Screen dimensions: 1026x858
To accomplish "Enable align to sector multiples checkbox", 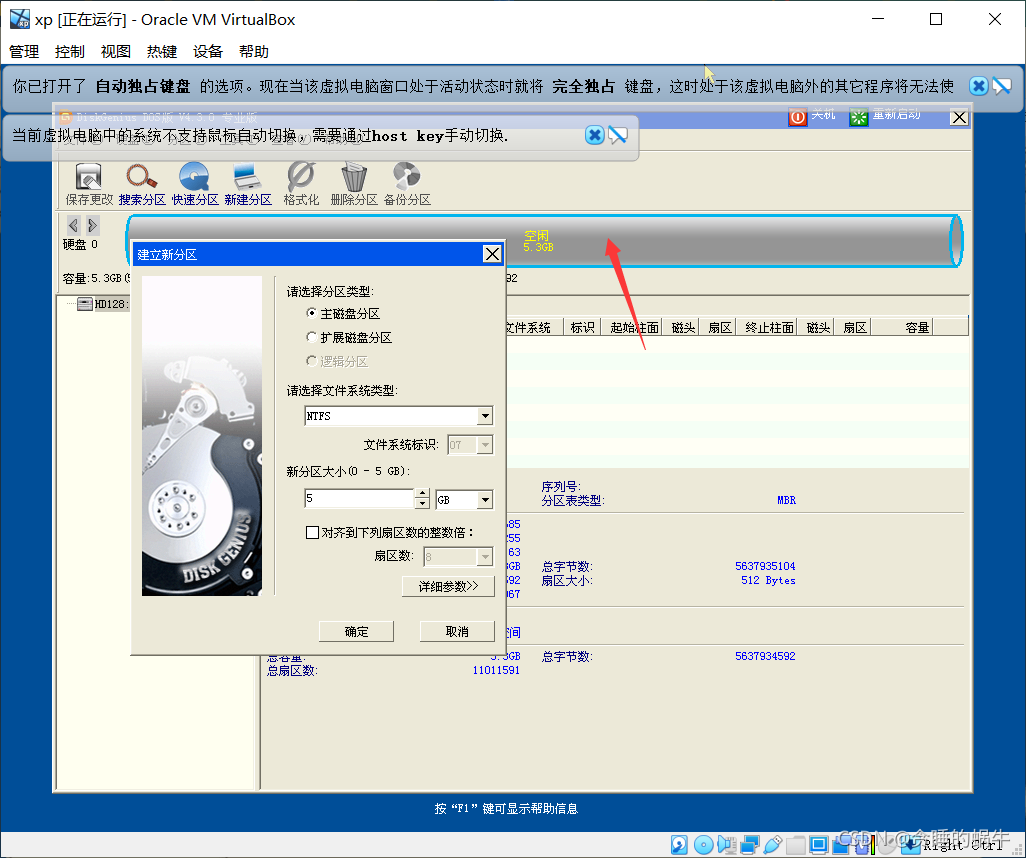I will (312, 532).
